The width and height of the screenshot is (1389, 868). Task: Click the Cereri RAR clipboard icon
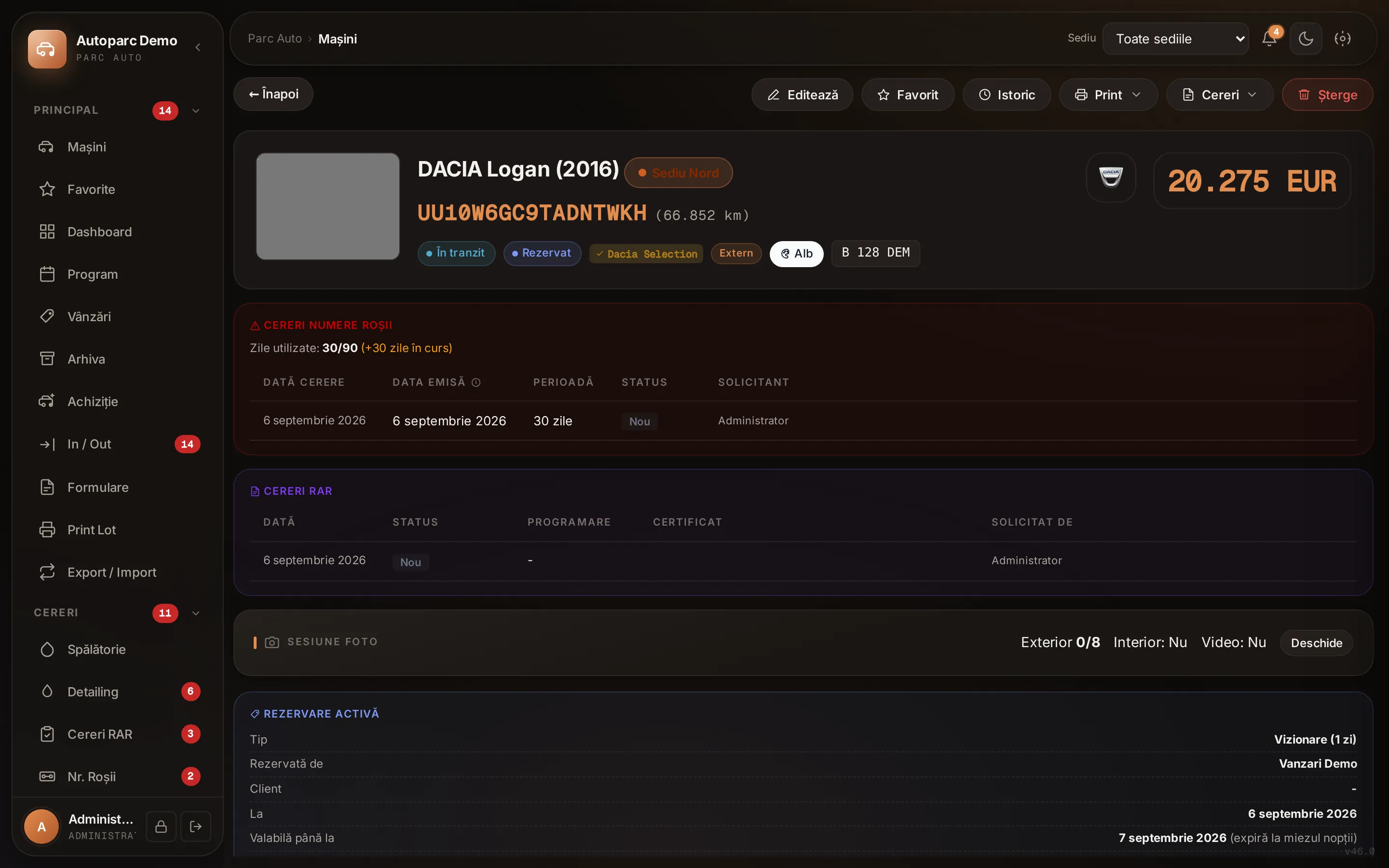pyautogui.click(x=47, y=734)
